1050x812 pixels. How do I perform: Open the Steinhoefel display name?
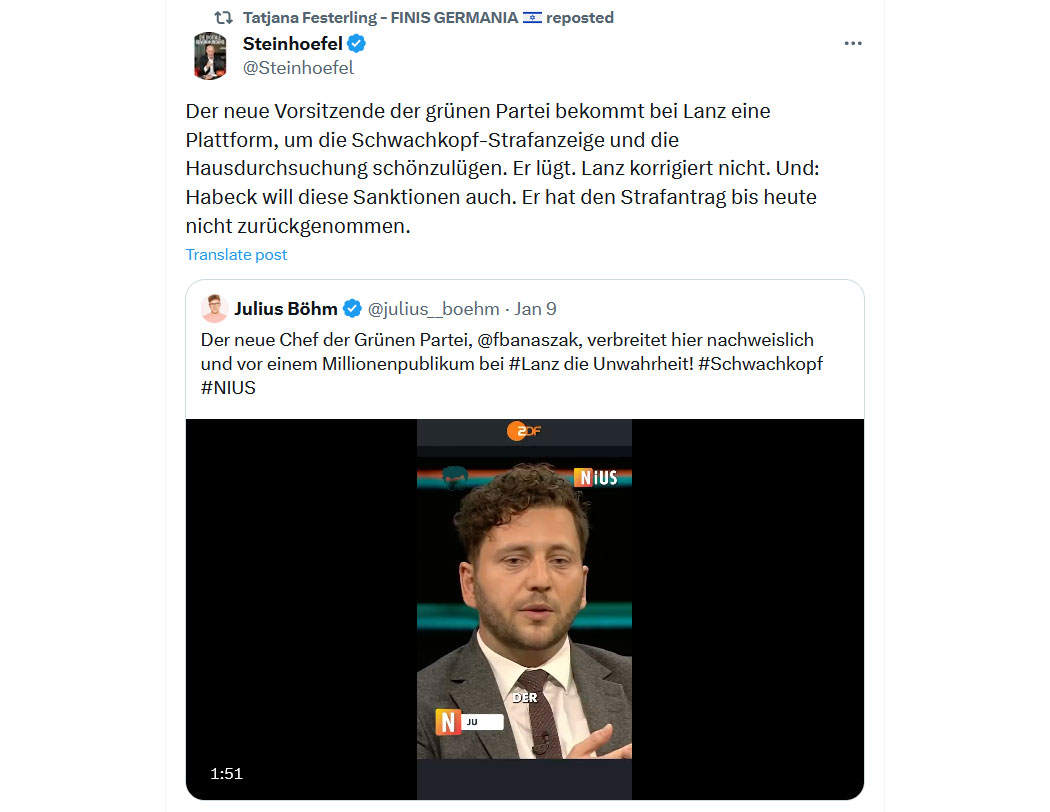(293, 44)
